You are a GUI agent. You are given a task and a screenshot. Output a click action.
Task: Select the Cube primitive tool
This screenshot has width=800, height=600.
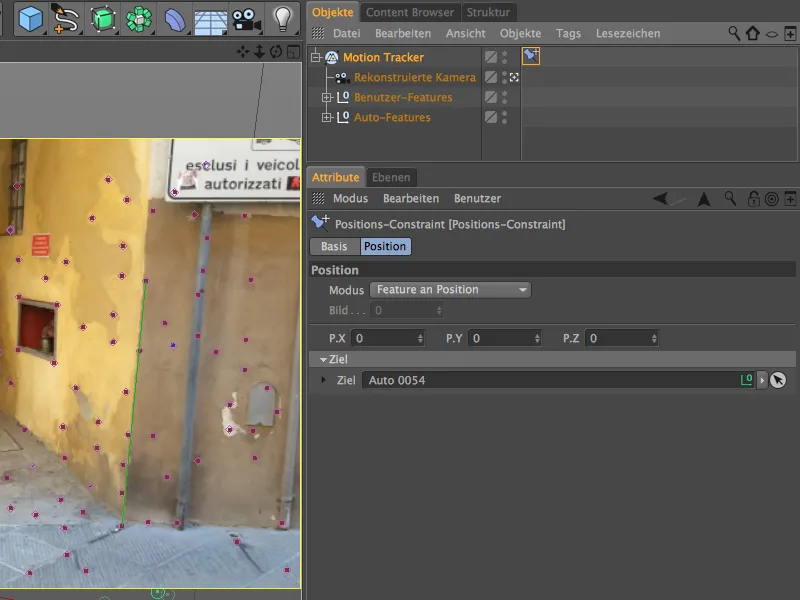point(30,18)
